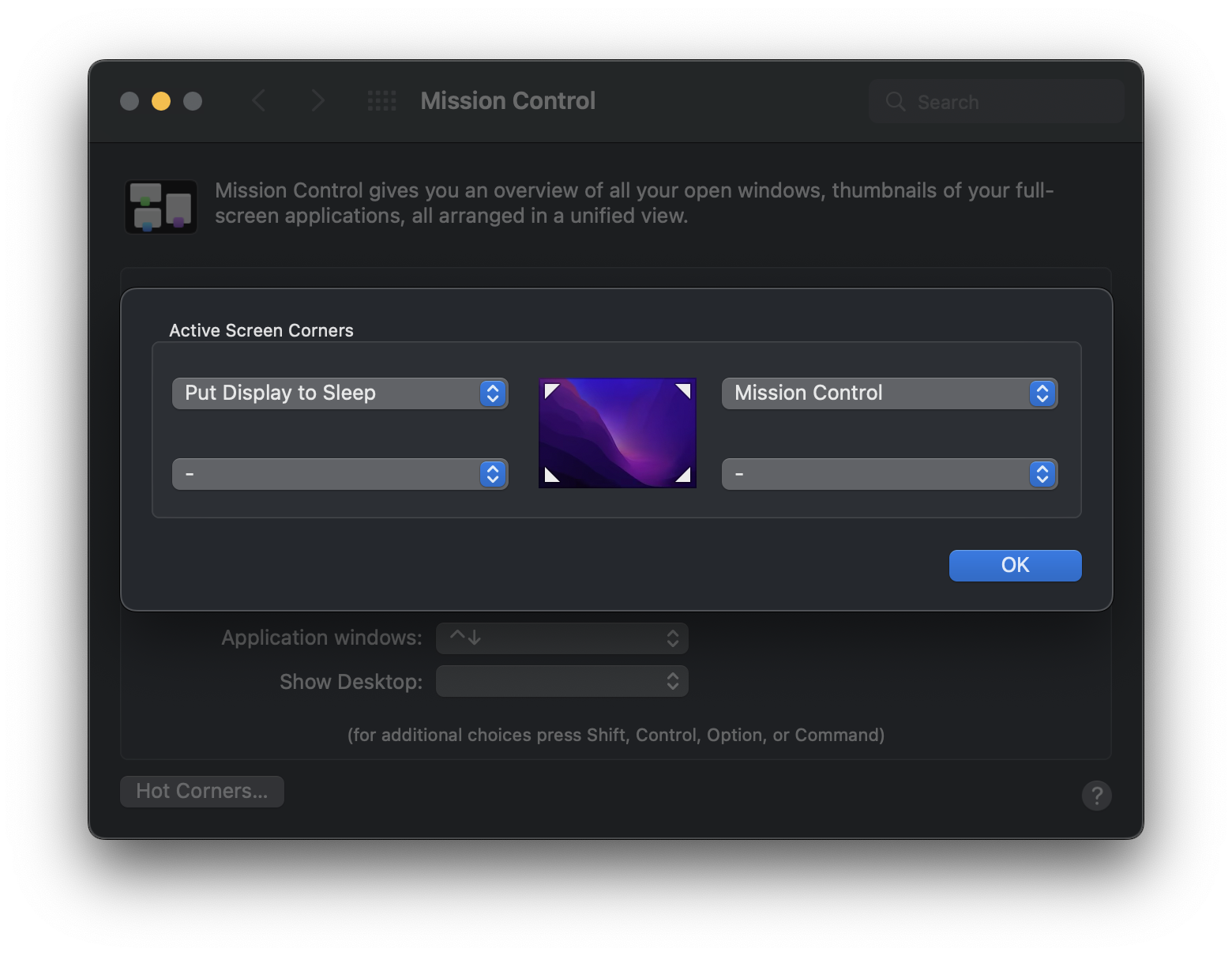Click the bottom-left corner marker on wallpaper preview
The height and width of the screenshot is (956, 1232).
click(552, 474)
